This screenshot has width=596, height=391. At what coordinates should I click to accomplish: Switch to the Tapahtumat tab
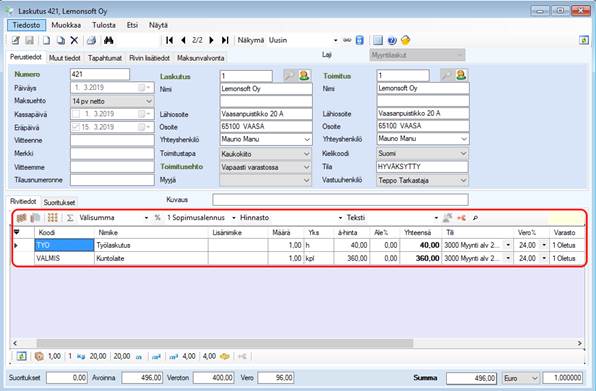tap(105, 58)
